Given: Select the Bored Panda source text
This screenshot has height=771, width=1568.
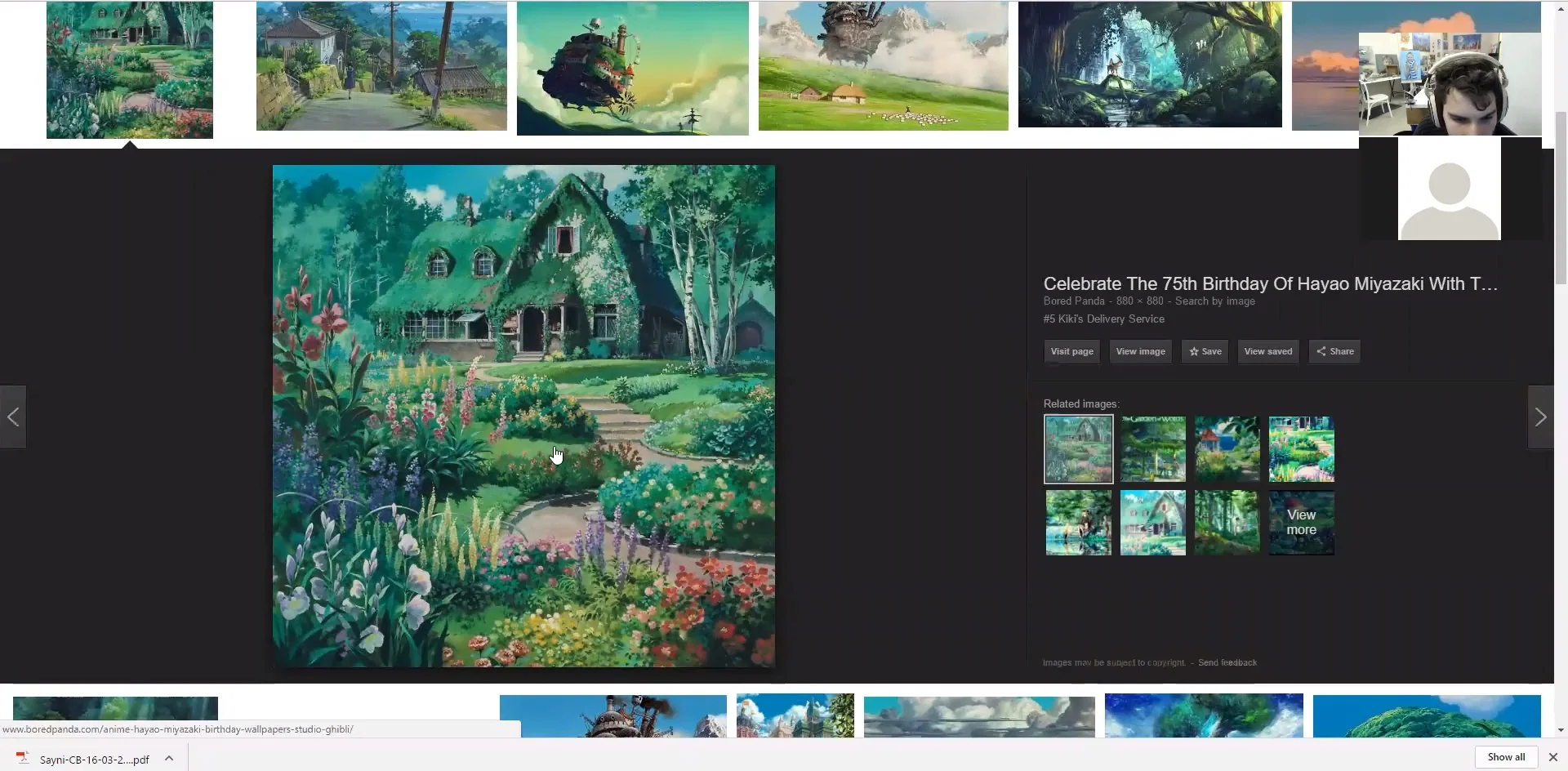Looking at the screenshot, I should point(1073,301).
